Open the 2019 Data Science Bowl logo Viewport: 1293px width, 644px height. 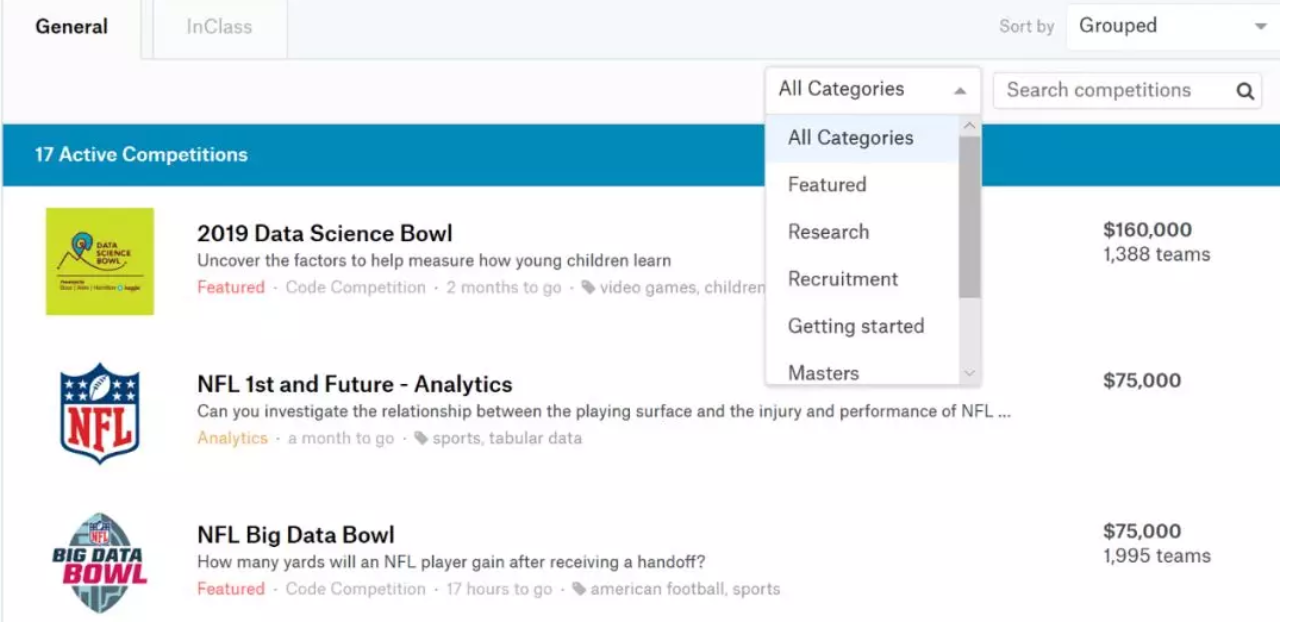pyautogui.click(x=100, y=261)
